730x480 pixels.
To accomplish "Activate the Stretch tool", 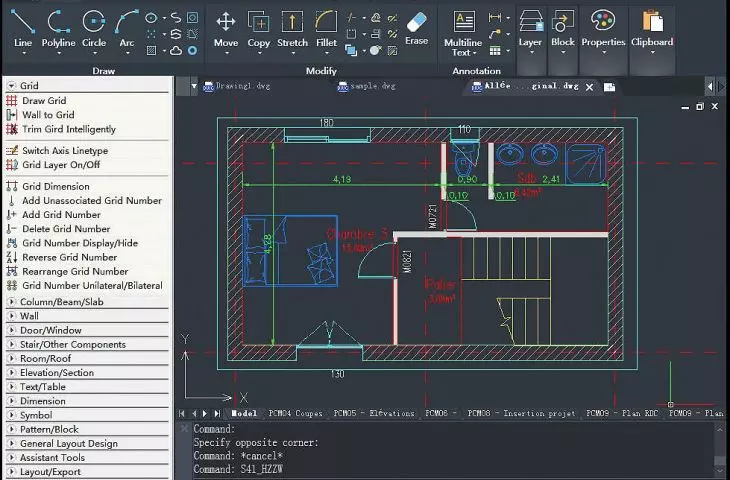I will point(292,28).
